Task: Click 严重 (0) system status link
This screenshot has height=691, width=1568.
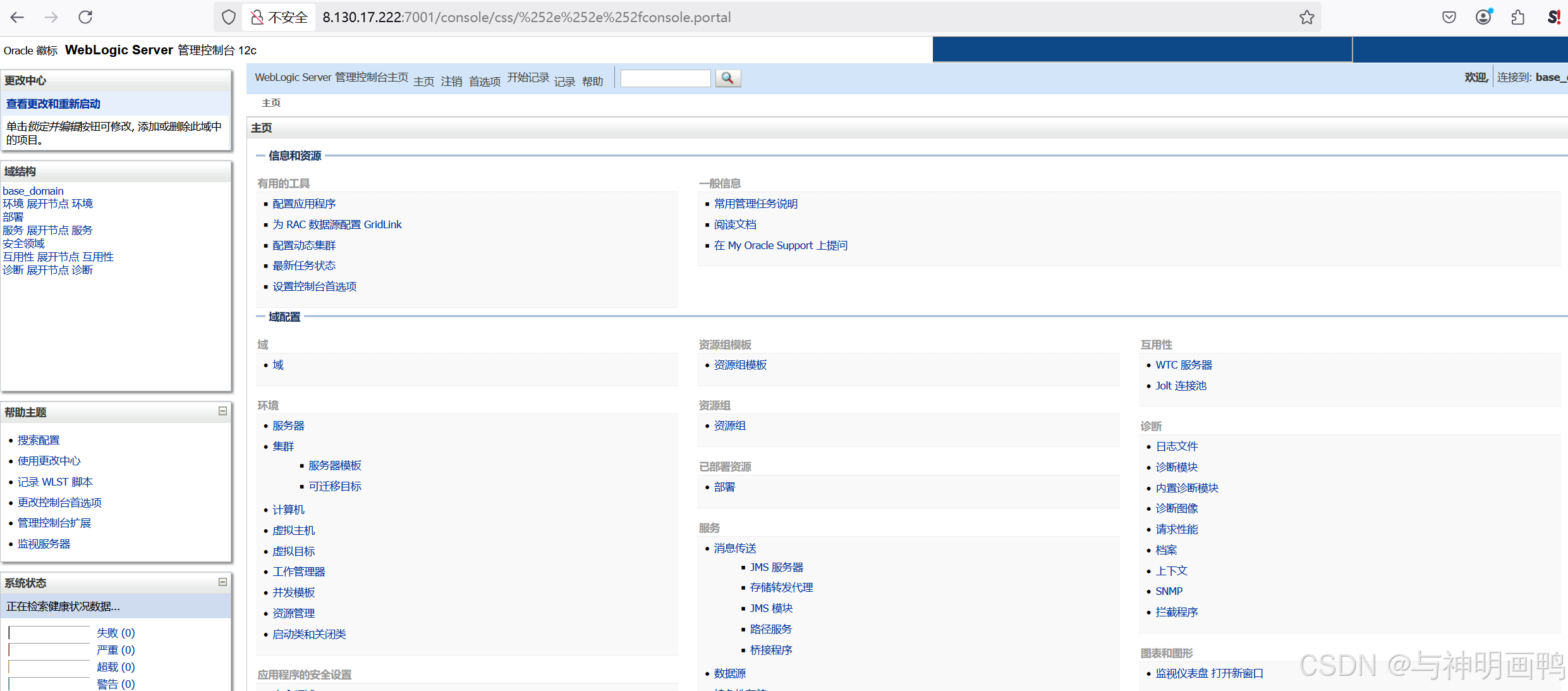Action: [116, 650]
